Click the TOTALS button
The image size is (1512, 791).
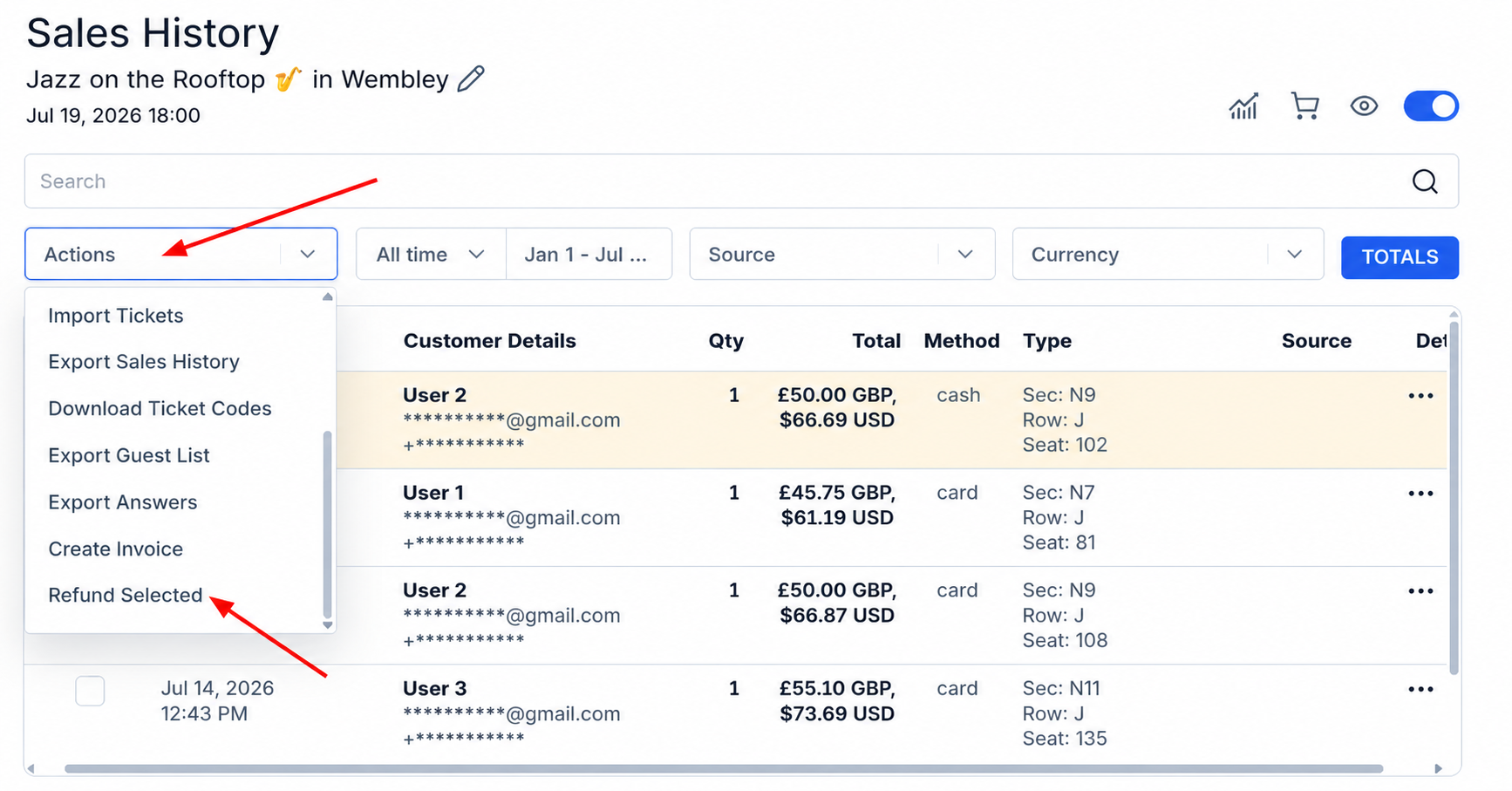click(1400, 257)
